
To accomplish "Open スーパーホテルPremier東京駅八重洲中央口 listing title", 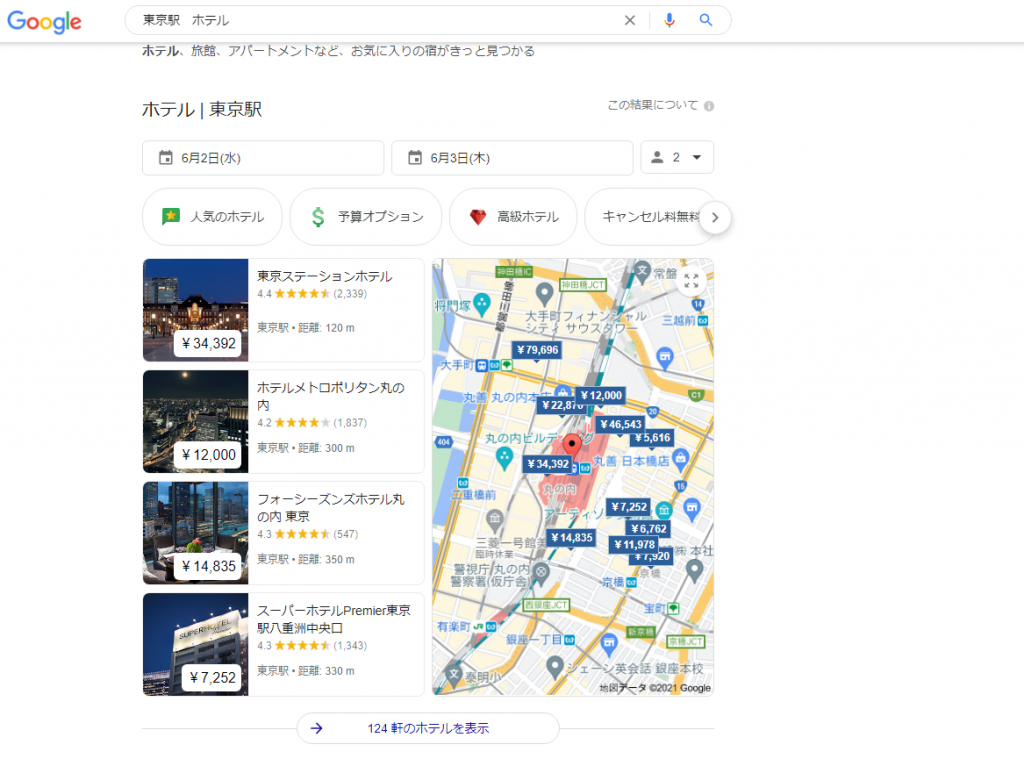I will (x=334, y=619).
